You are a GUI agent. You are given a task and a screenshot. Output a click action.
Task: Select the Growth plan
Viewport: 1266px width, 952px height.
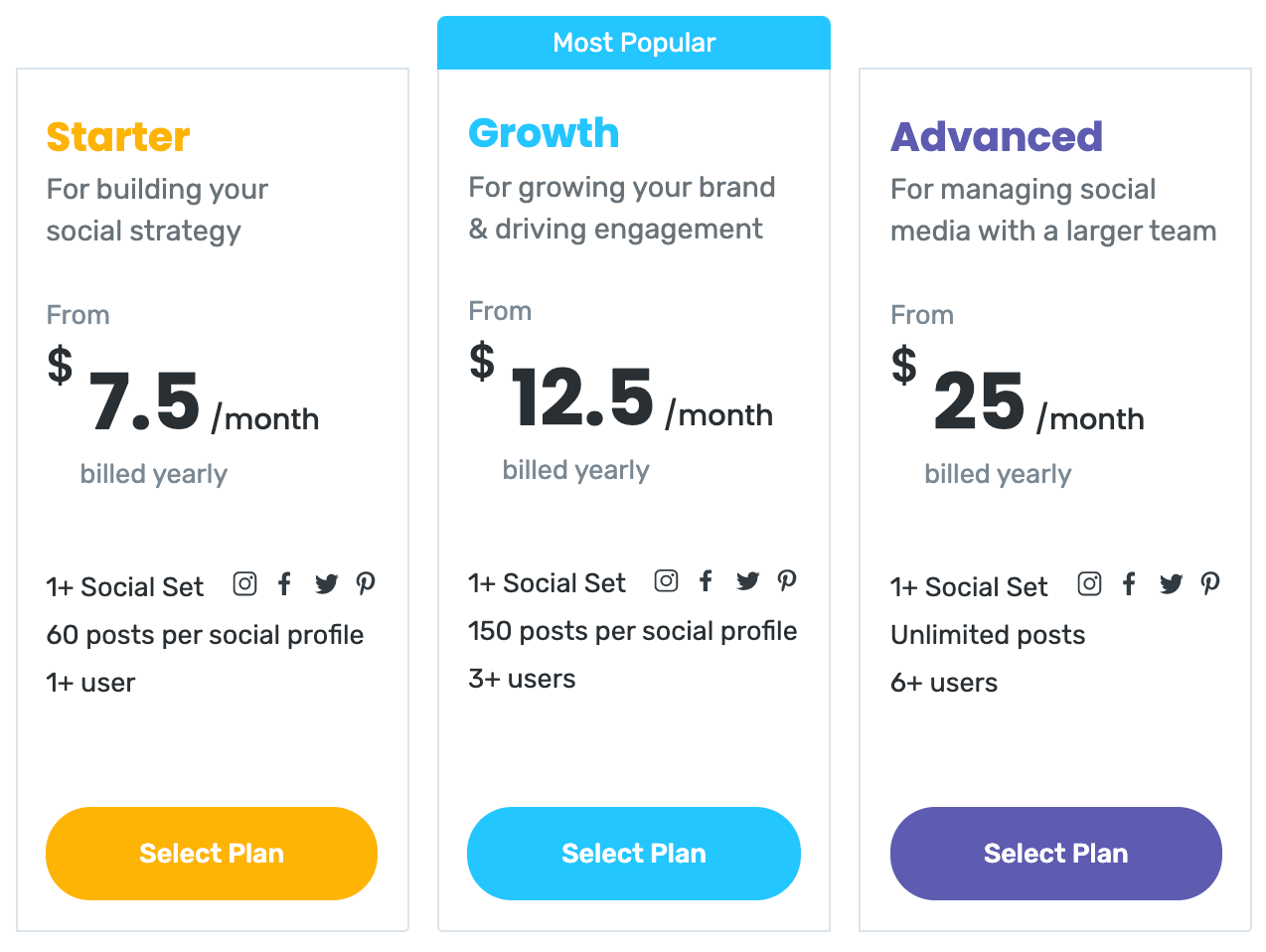tap(633, 853)
